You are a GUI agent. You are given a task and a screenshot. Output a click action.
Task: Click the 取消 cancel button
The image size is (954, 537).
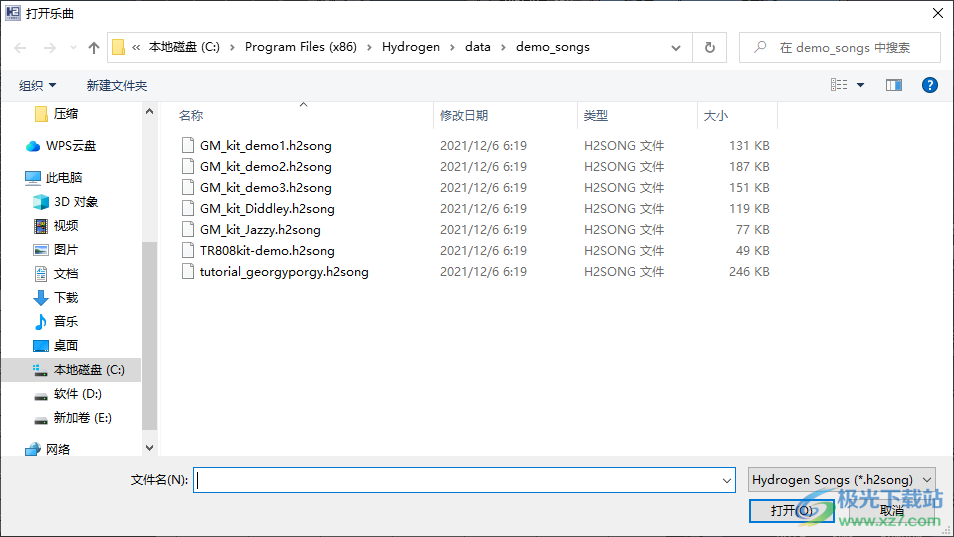(x=892, y=511)
